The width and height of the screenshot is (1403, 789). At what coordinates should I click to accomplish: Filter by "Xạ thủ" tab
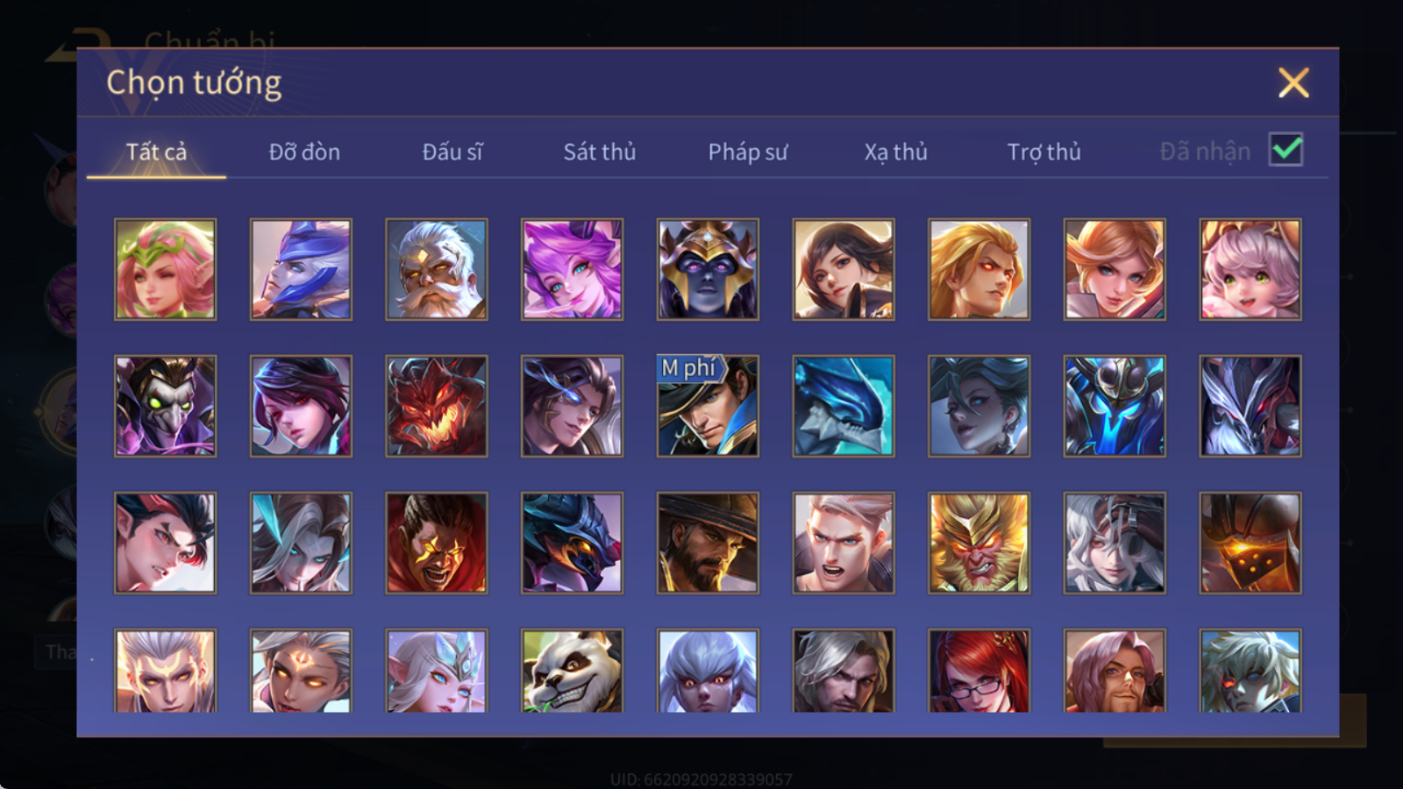coord(896,152)
